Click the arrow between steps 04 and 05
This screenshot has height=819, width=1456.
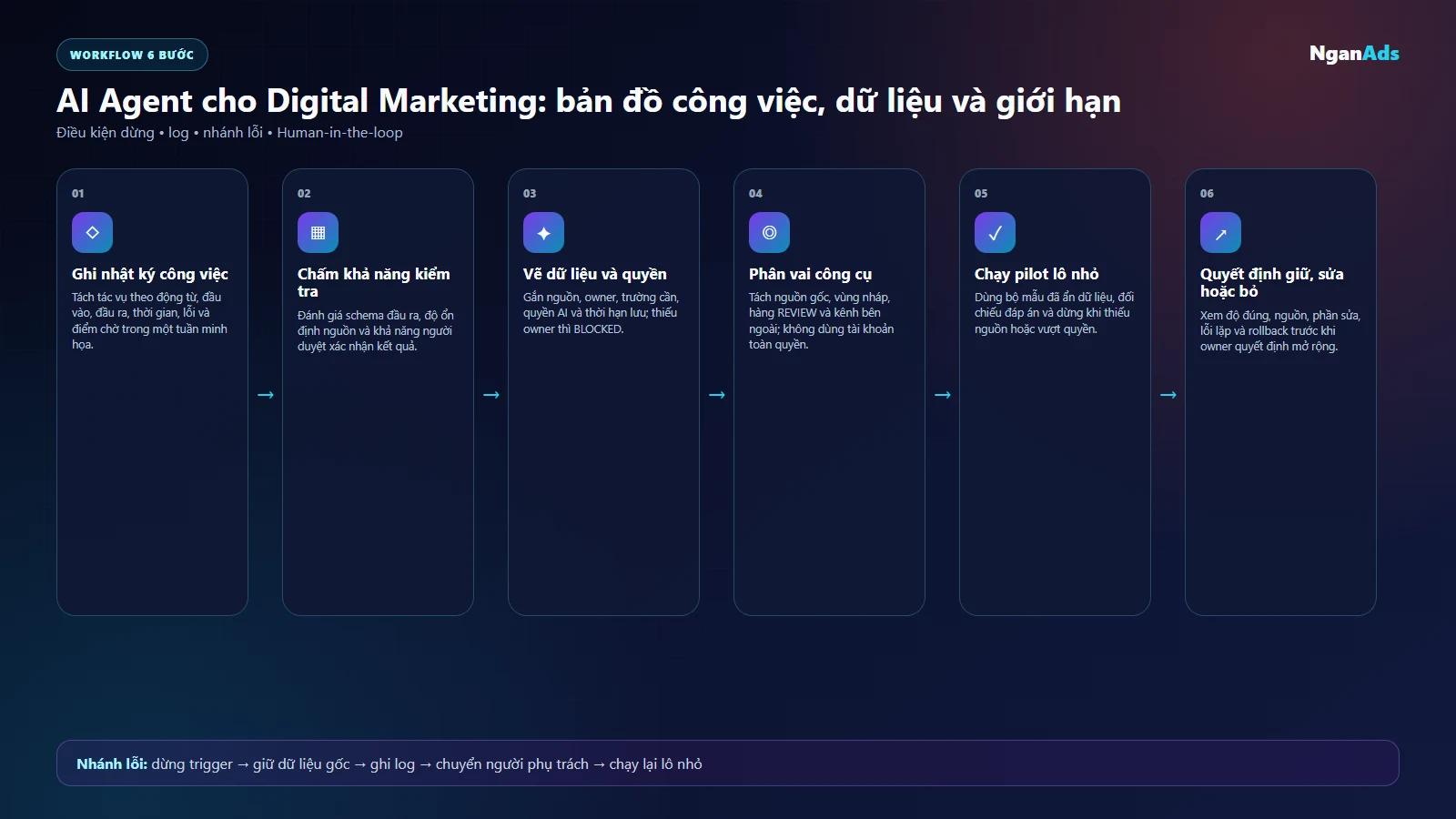tap(943, 395)
